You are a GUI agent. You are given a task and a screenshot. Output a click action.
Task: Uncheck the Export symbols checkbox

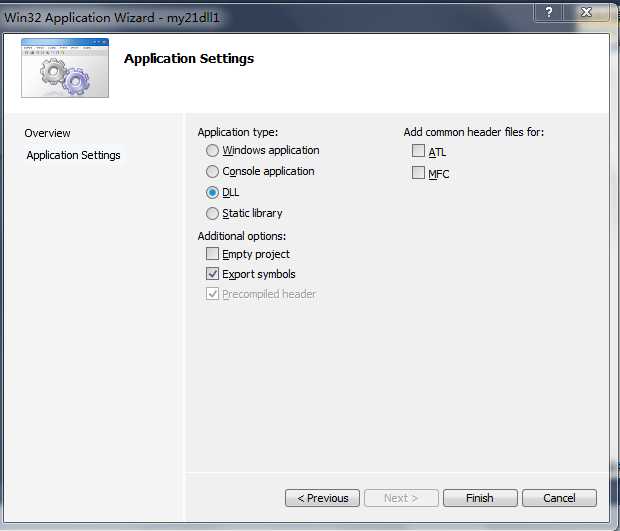point(212,274)
